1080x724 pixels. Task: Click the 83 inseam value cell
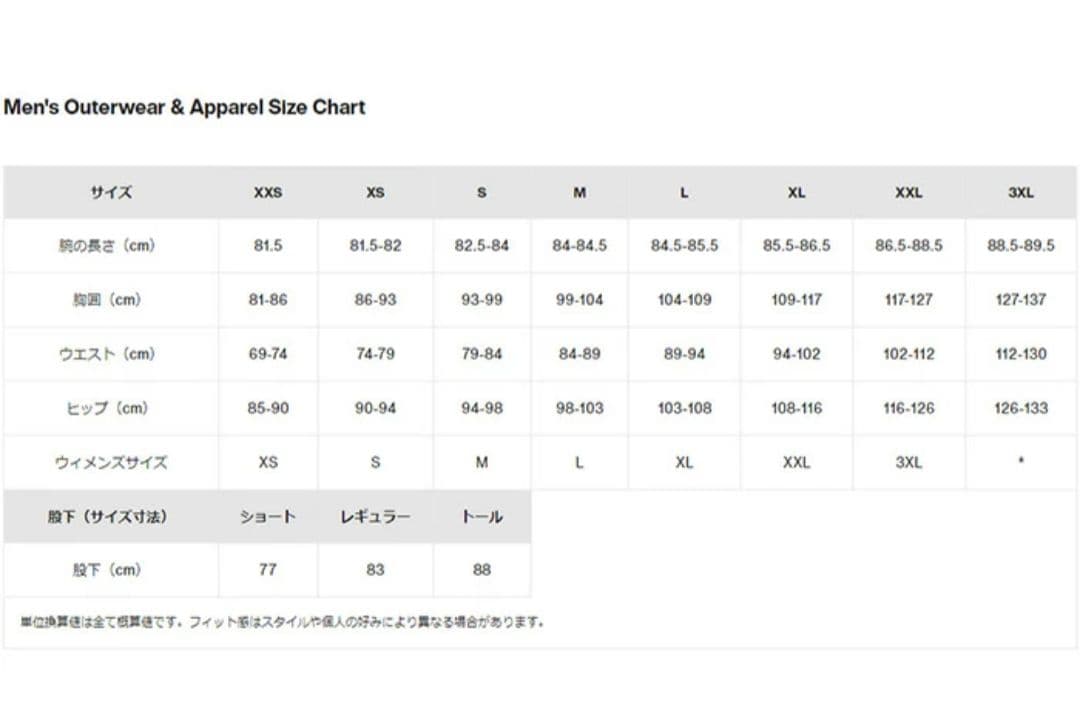point(375,570)
